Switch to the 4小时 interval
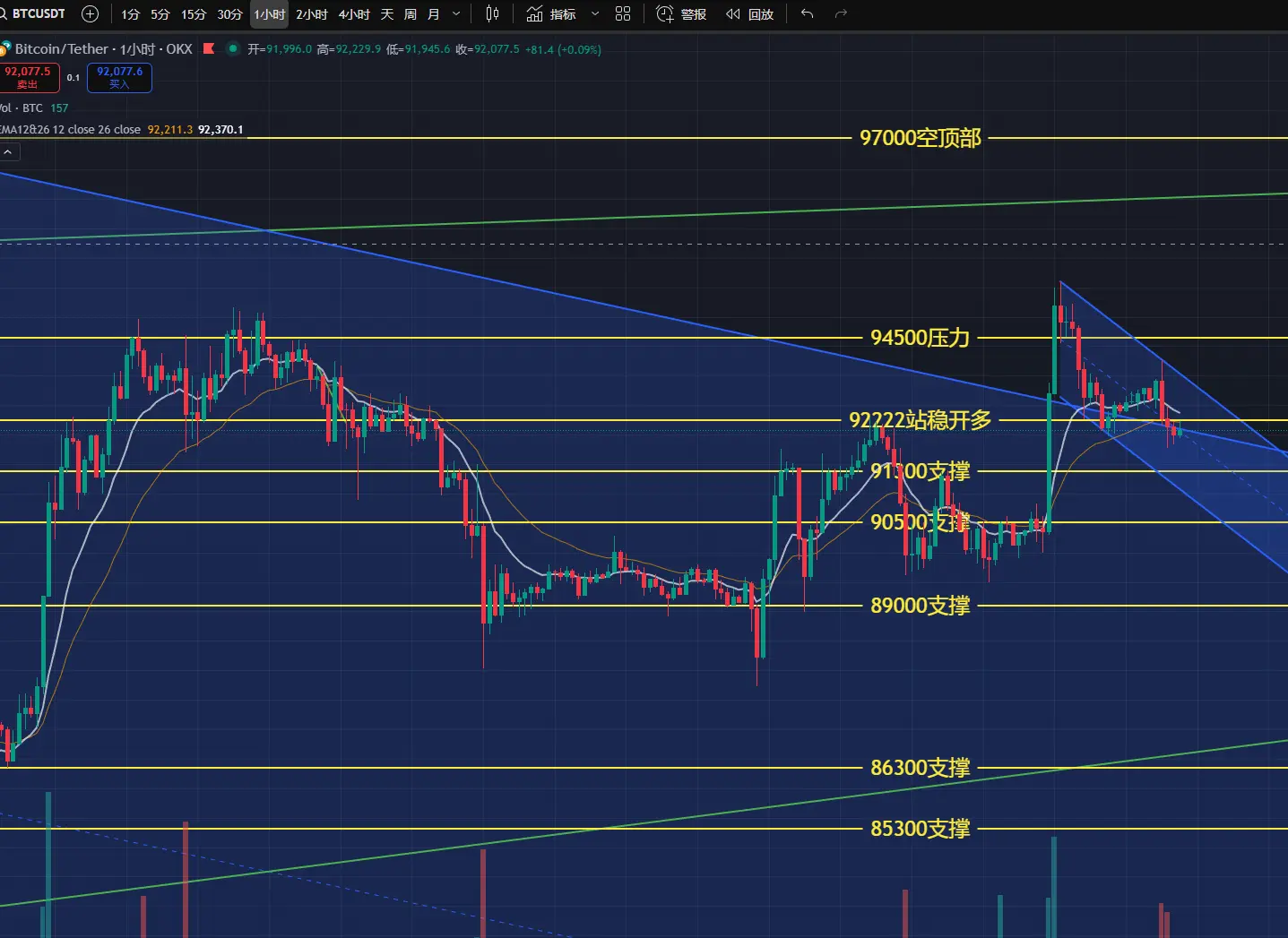Viewport: 1288px width, 938px height. [354, 14]
